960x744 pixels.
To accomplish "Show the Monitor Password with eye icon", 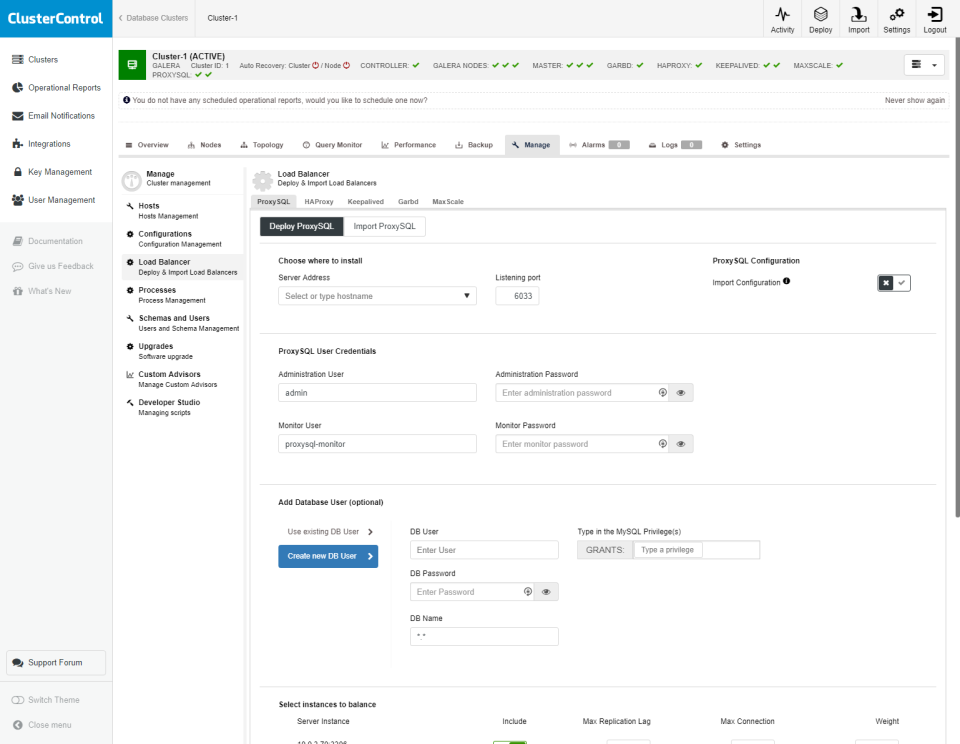I will [x=681, y=444].
